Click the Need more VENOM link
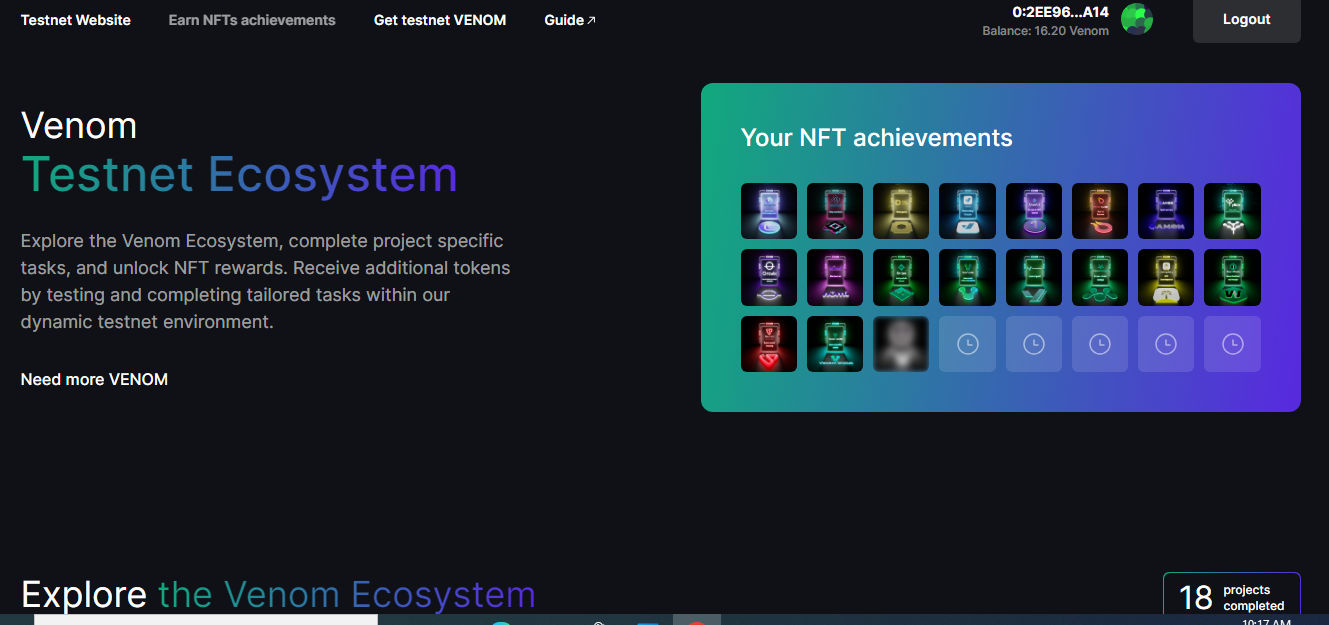The width and height of the screenshot is (1329, 625). [x=94, y=379]
